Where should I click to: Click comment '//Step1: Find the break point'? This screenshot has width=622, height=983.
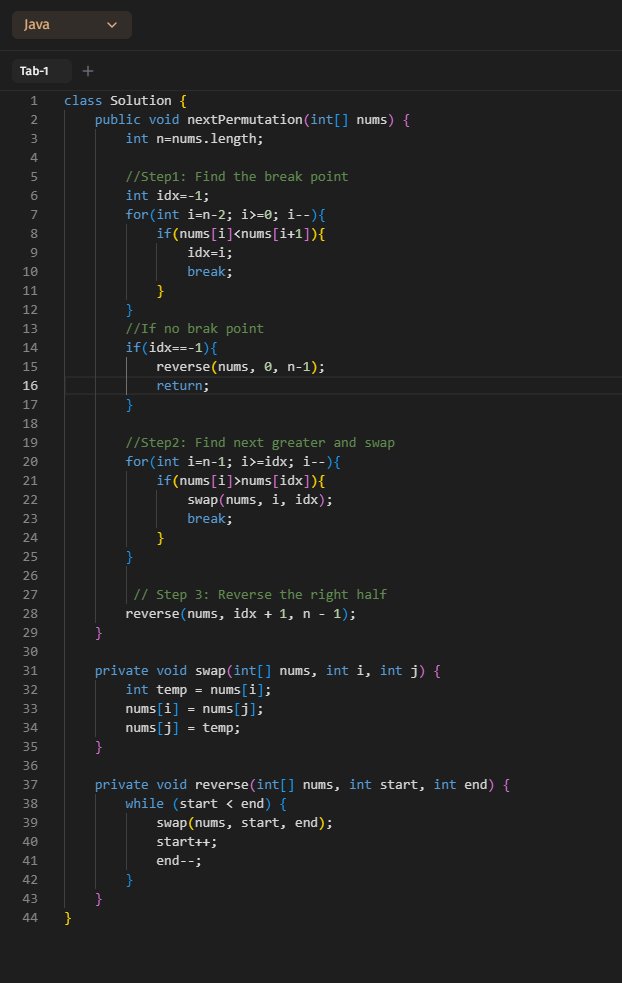[x=237, y=176]
